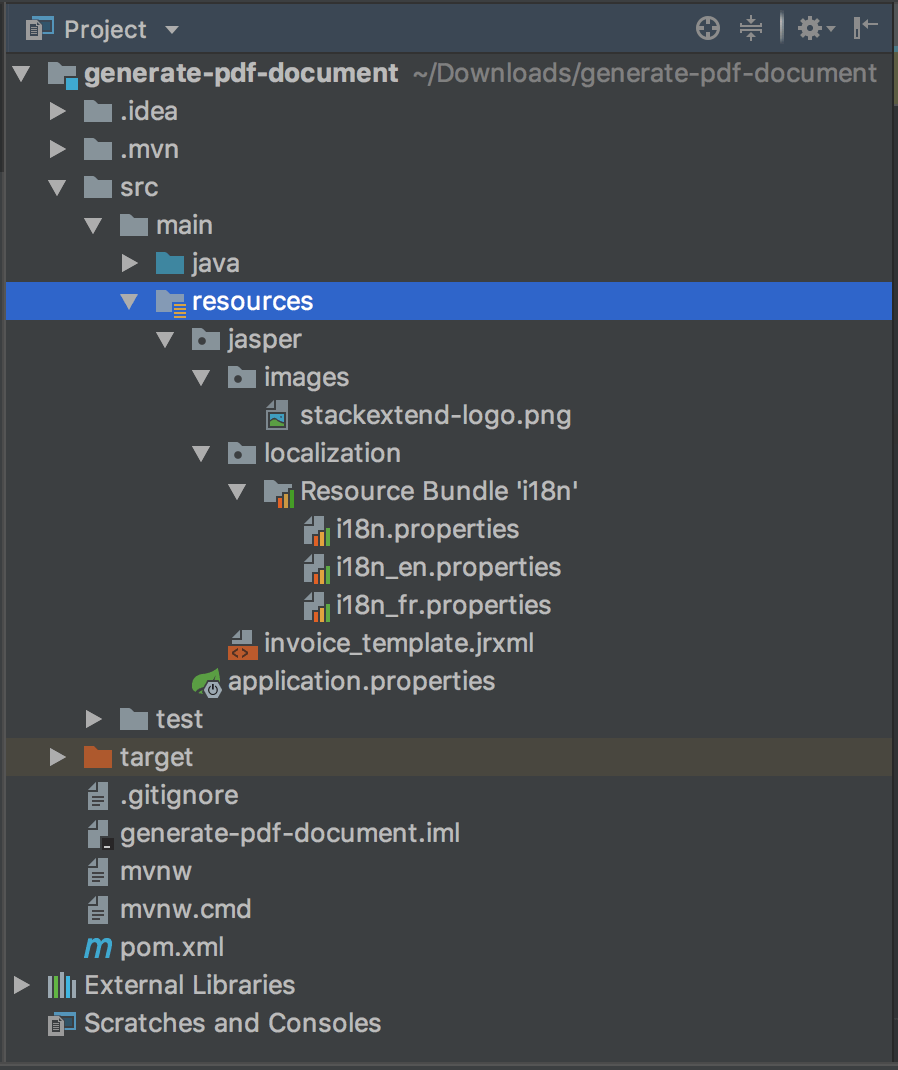The height and width of the screenshot is (1070, 898).
Task: Click the Scroll from Source crosshair icon
Action: [x=707, y=28]
